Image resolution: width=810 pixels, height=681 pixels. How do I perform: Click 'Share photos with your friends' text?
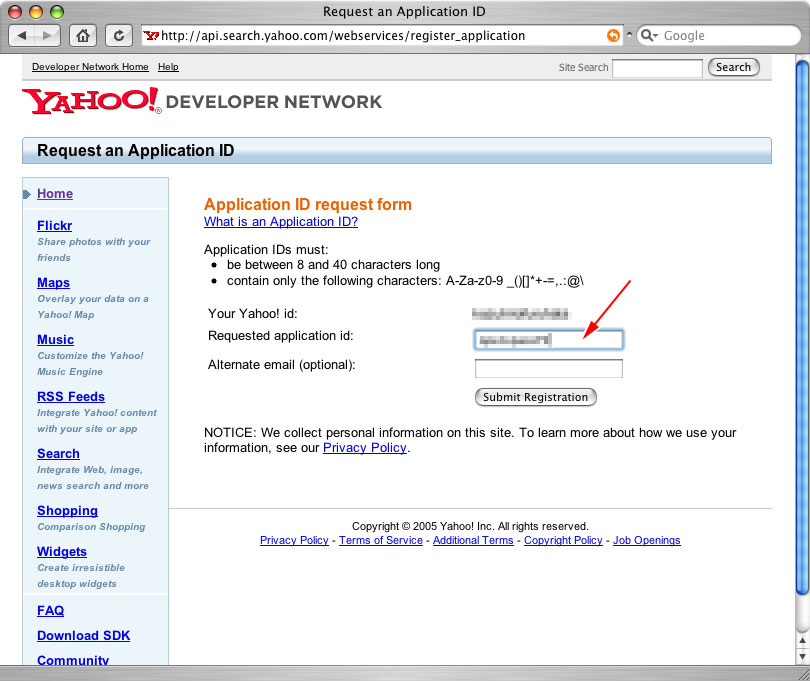[94, 250]
